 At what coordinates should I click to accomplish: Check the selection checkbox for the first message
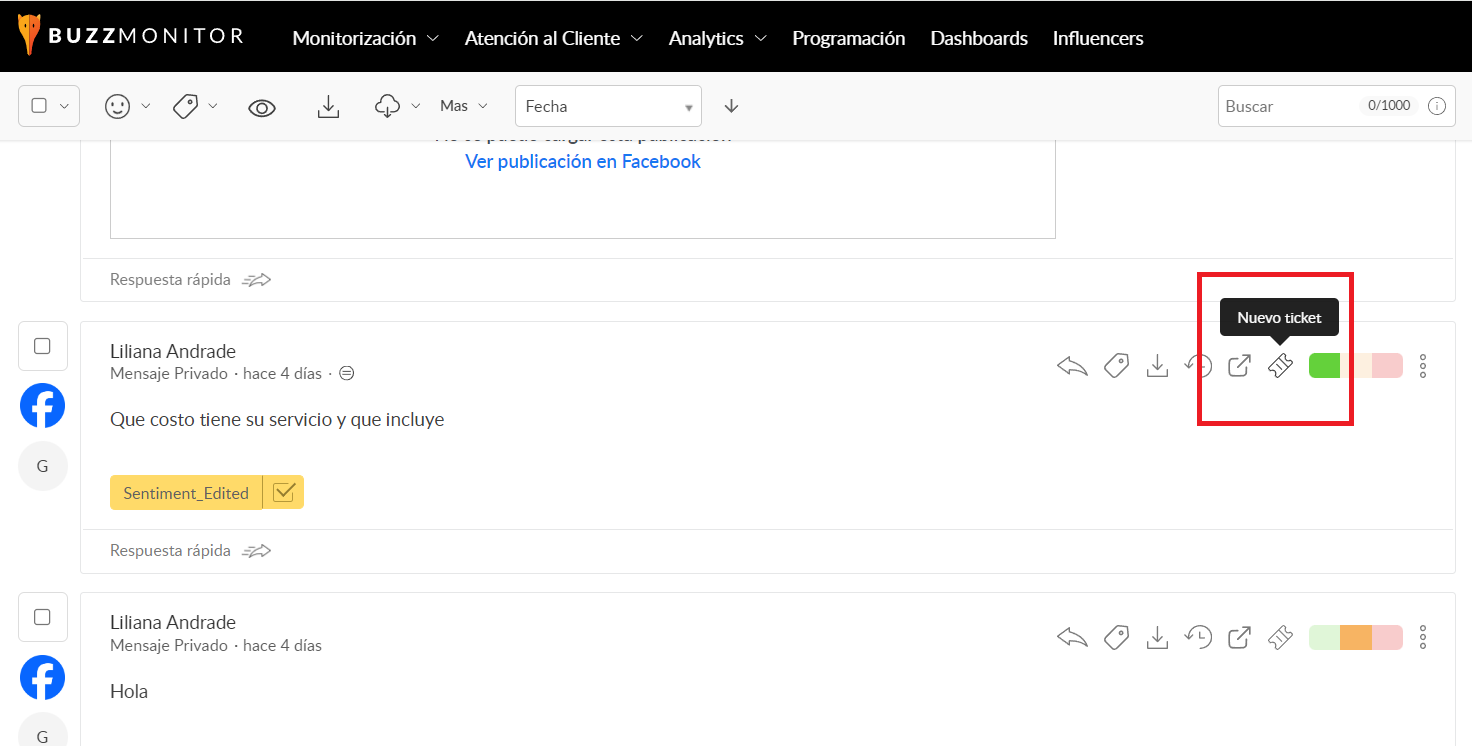42,345
